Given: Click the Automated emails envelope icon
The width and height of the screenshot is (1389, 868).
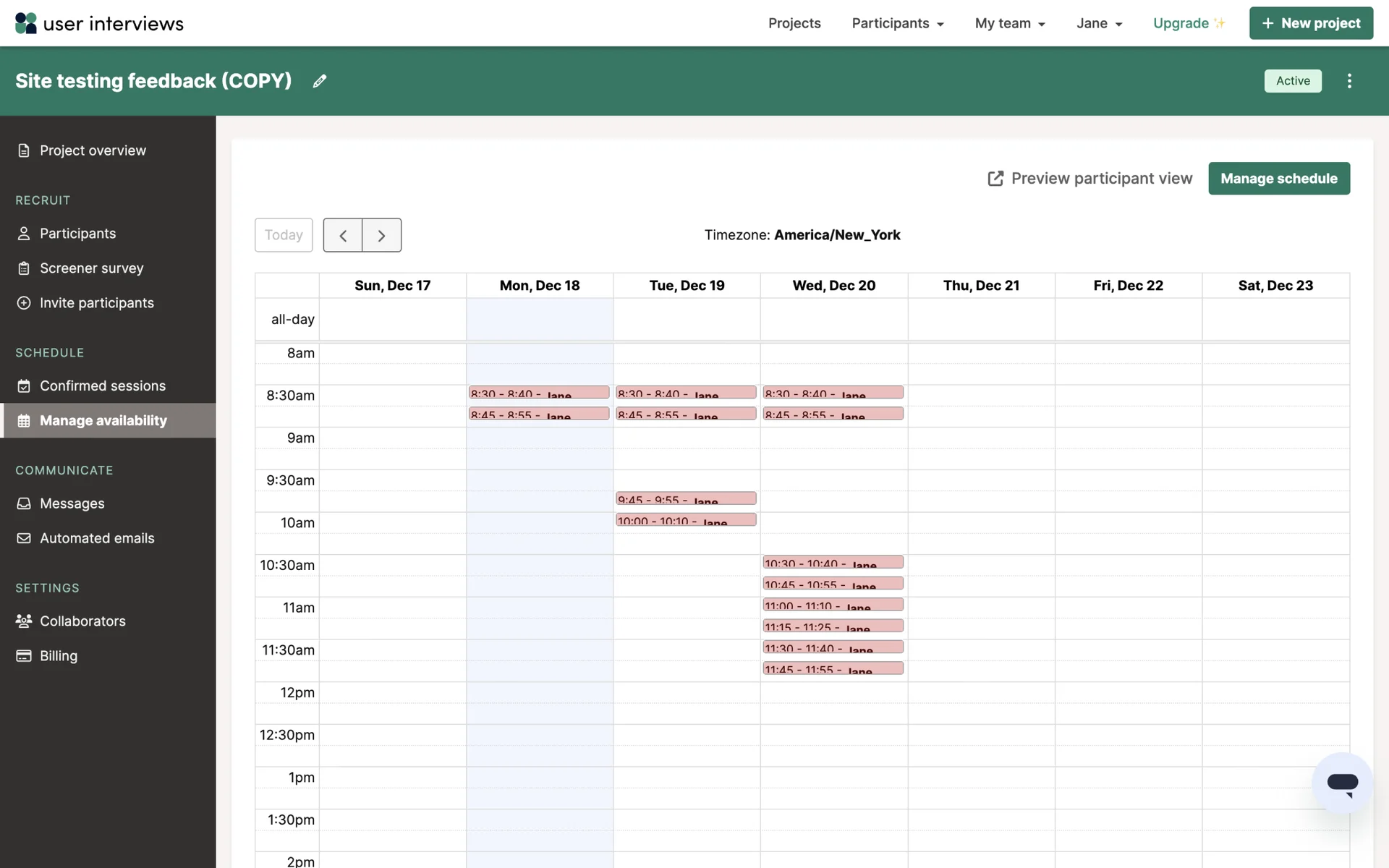Looking at the screenshot, I should (x=24, y=538).
